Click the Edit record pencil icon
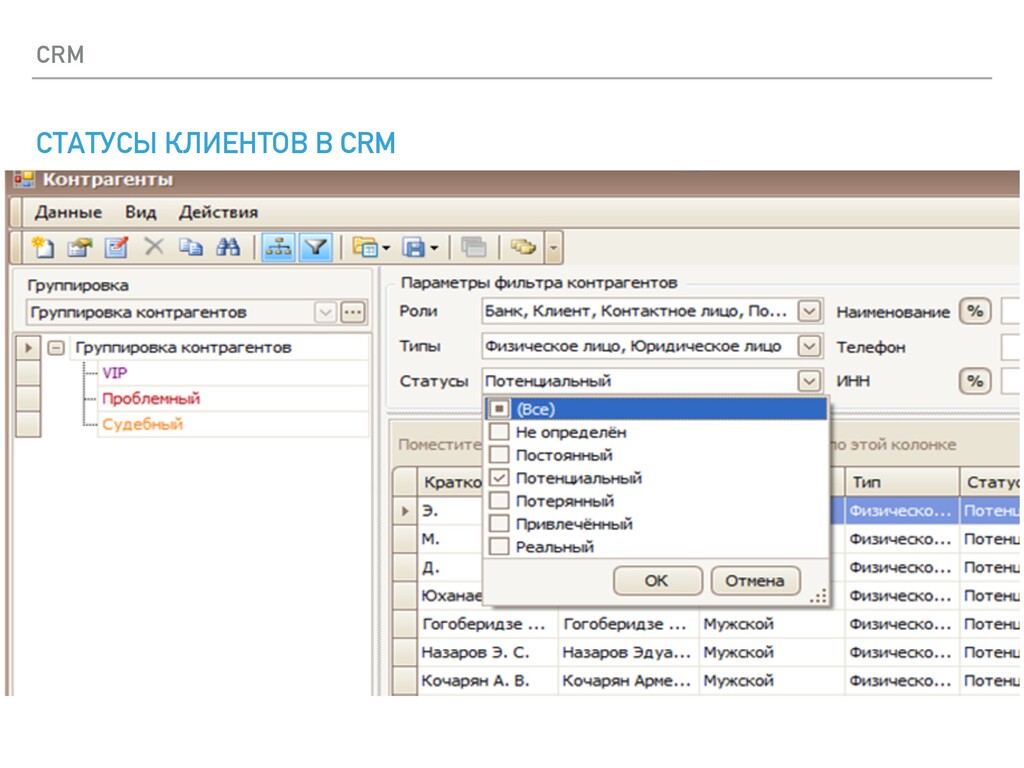The image size is (1024, 768). pos(117,247)
